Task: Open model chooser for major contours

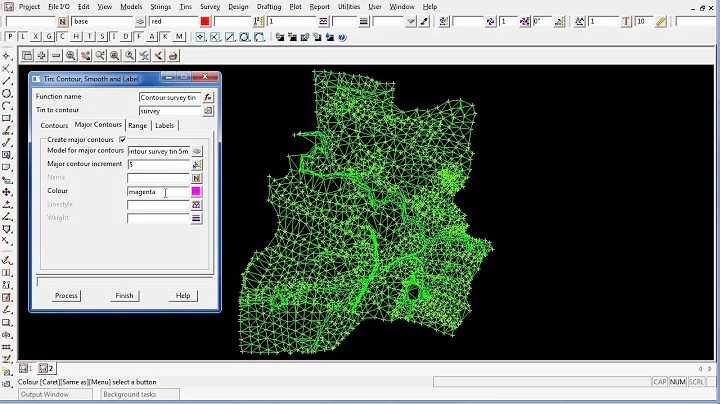Action: pyautogui.click(x=197, y=151)
